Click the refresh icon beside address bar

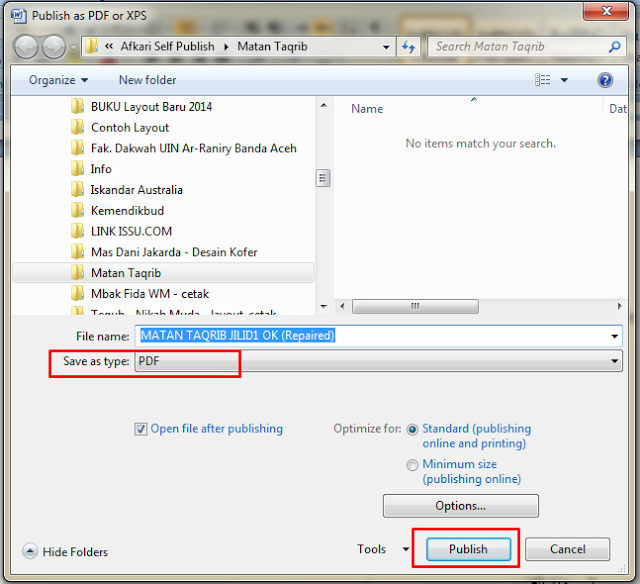tap(408, 47)
